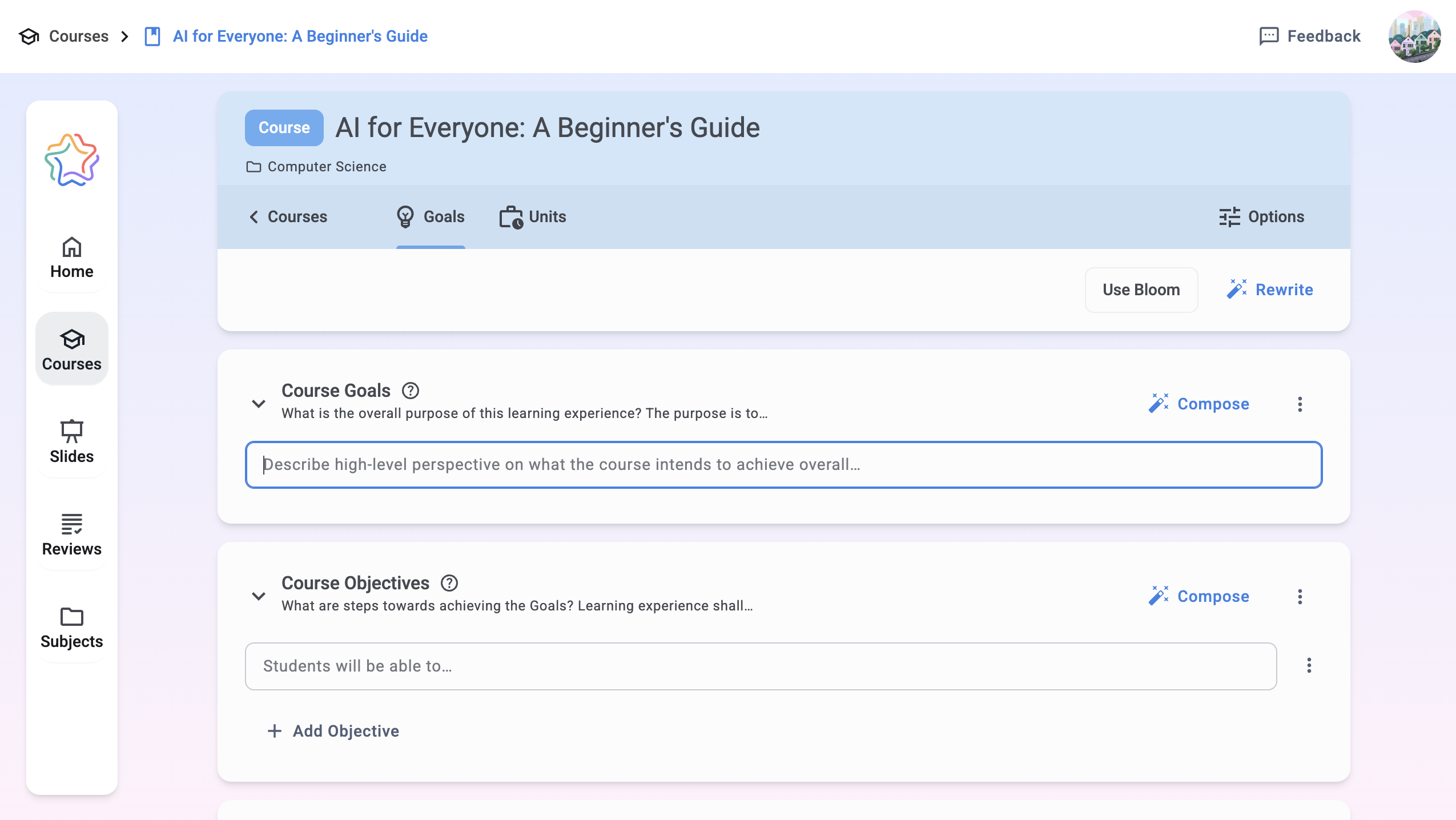Screen dimensions: 1456x820
Task: Open the Course Objectives section more menu
Action: (1300, 597)
